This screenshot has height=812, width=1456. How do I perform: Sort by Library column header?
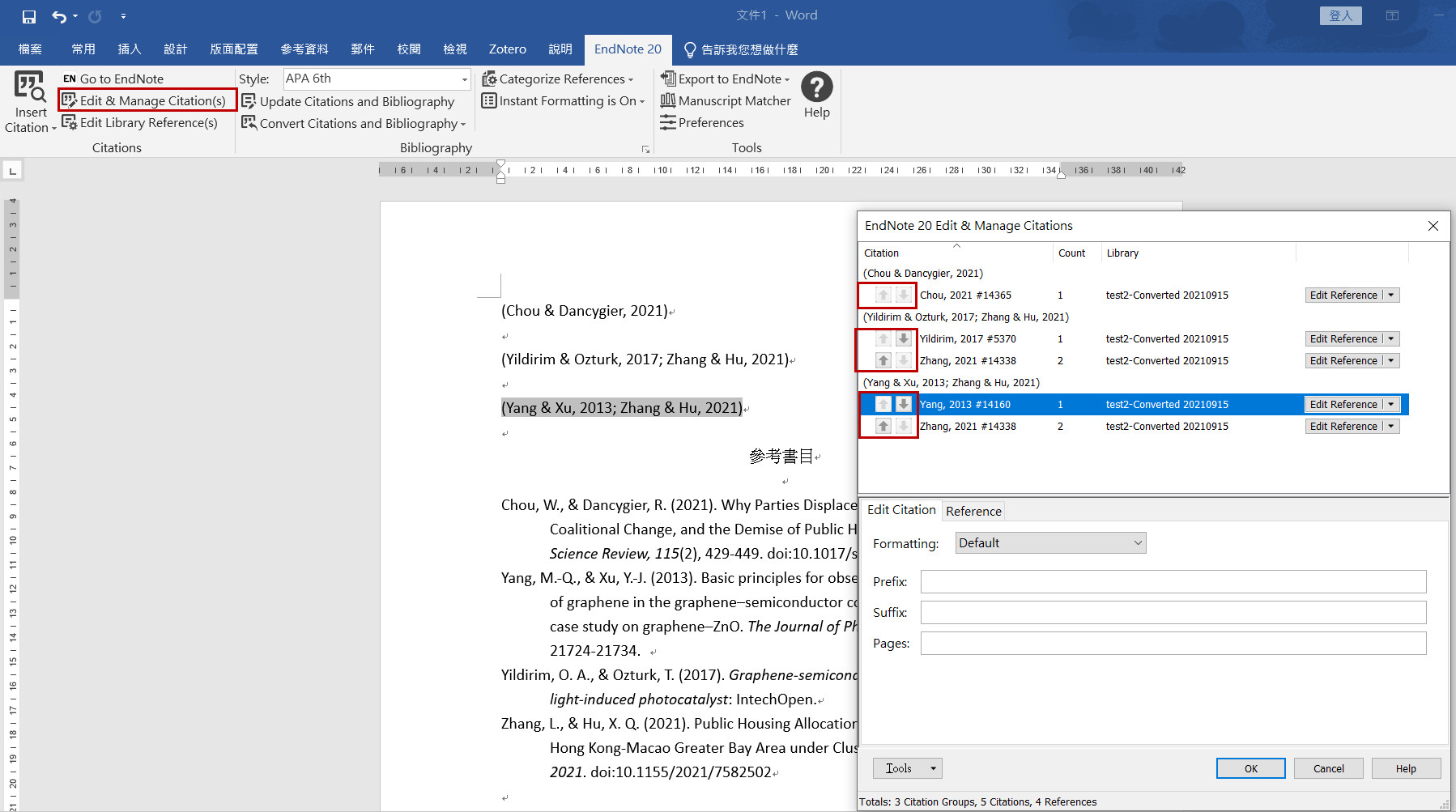pyautogui.click(x=1198, y=253)
